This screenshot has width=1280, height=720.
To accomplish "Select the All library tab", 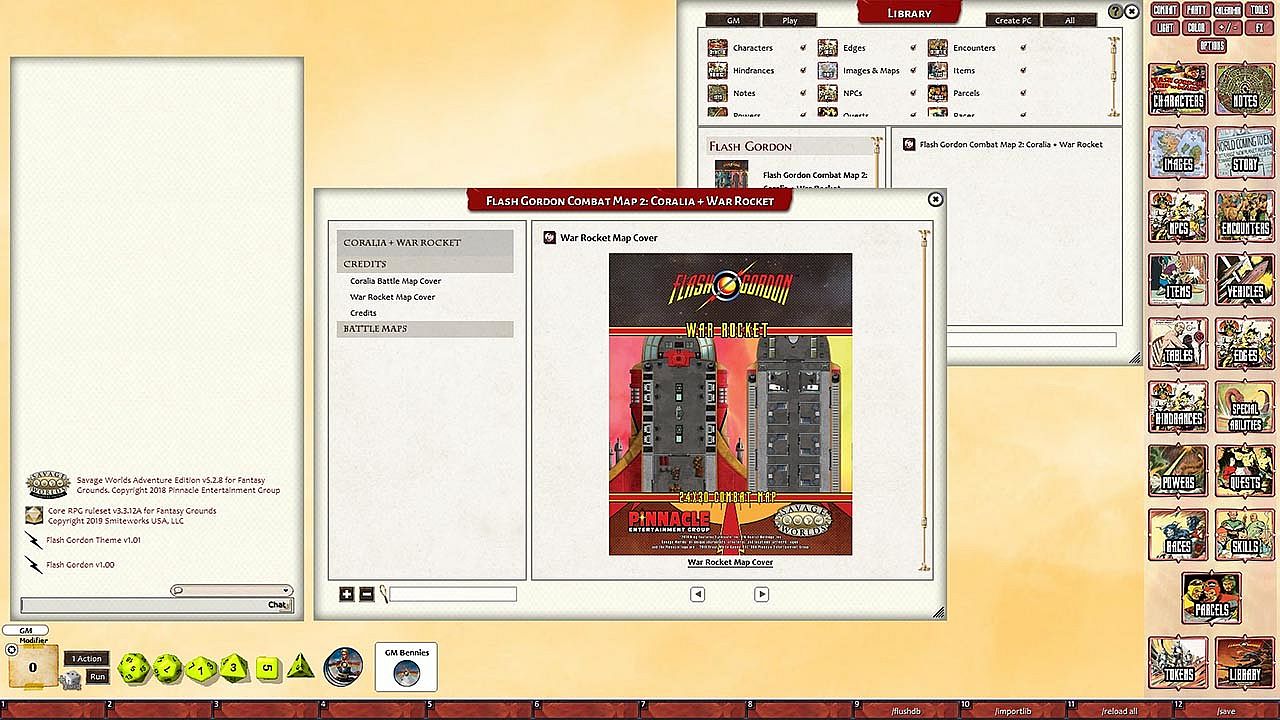I will click(1070, 20).
